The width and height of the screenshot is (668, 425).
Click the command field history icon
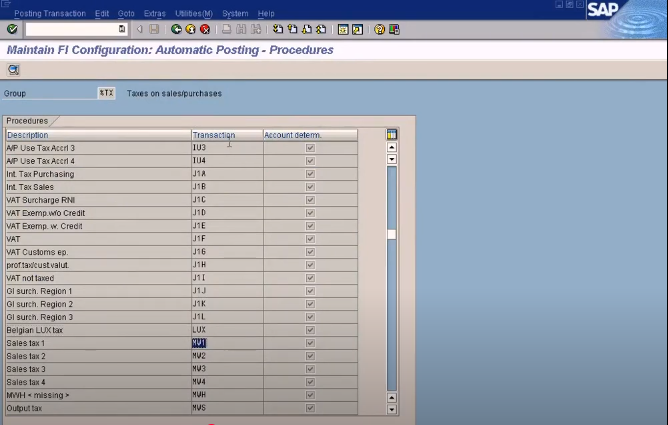[x=122, y=29]
